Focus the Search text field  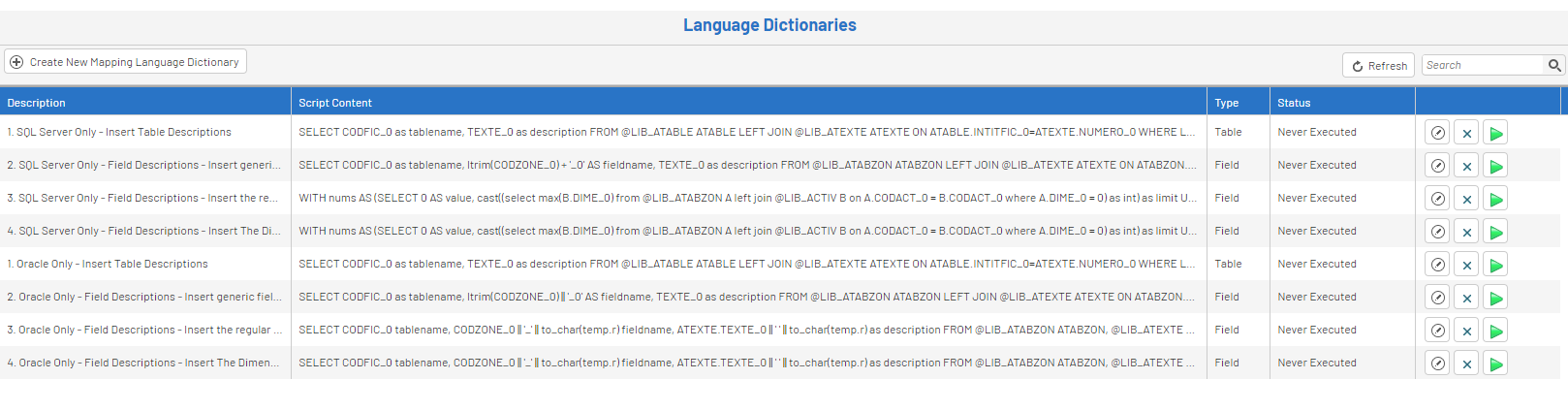click(1482, 65)
